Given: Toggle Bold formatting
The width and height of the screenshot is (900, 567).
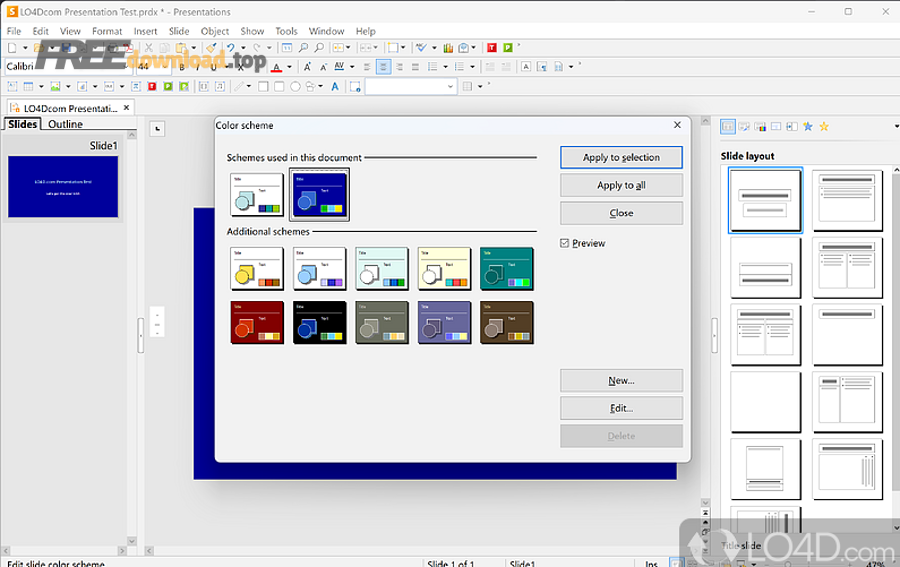Looking at the screenshot, I should 182,67.
